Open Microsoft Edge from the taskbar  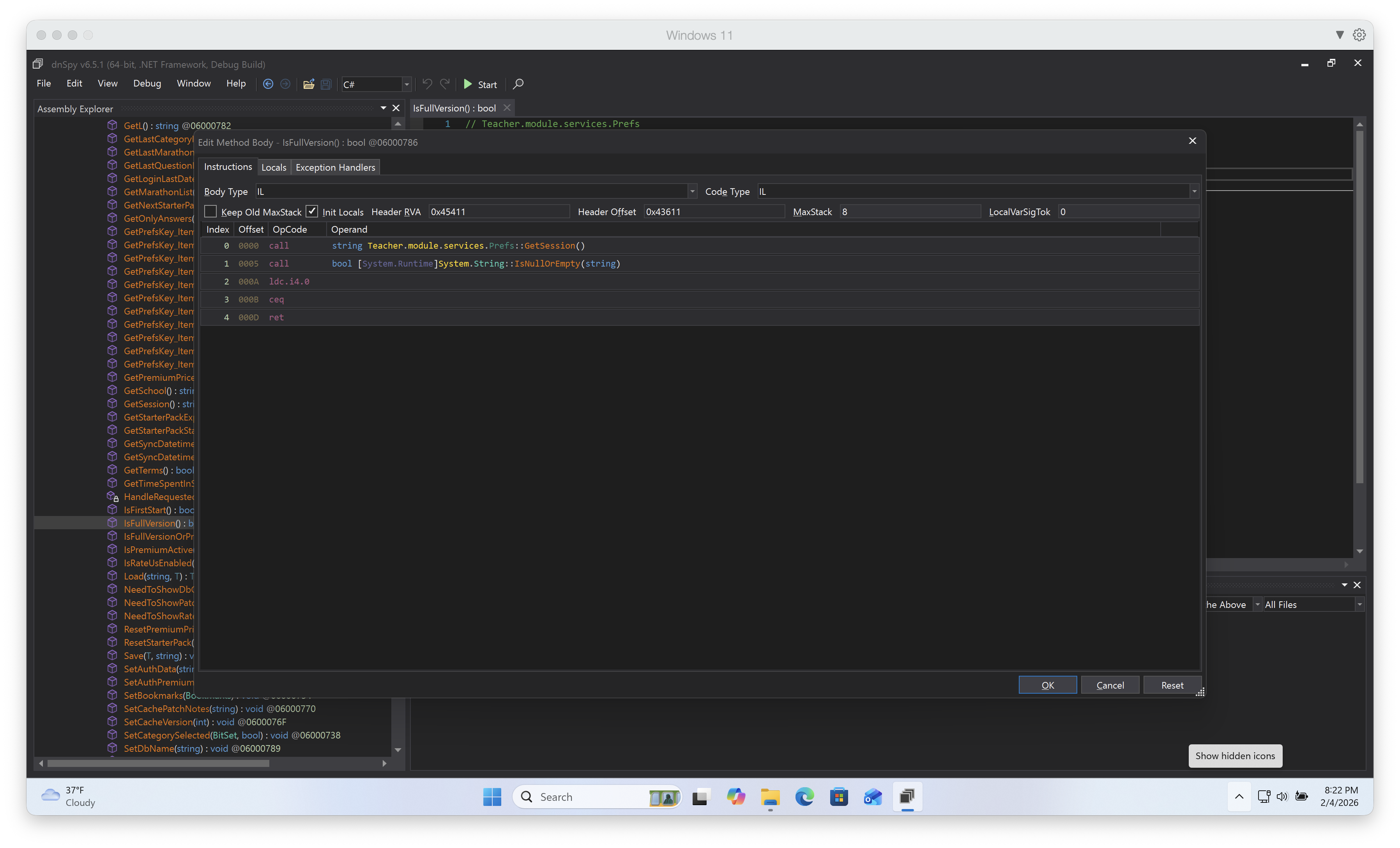point(804,797)
